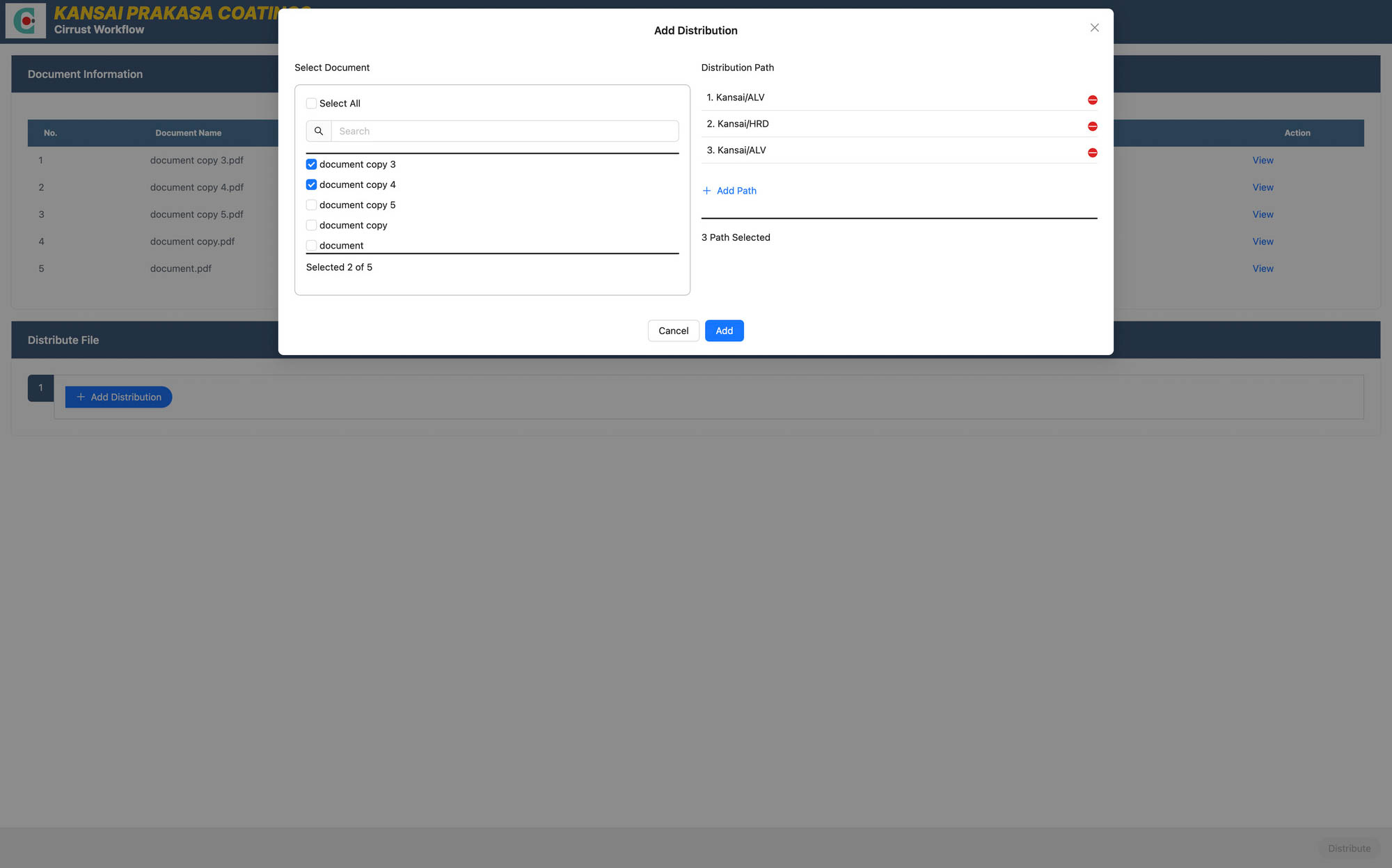Screen dimensions: 1392x868
Task: View document.pdf from the document table
Action: 1263,268
